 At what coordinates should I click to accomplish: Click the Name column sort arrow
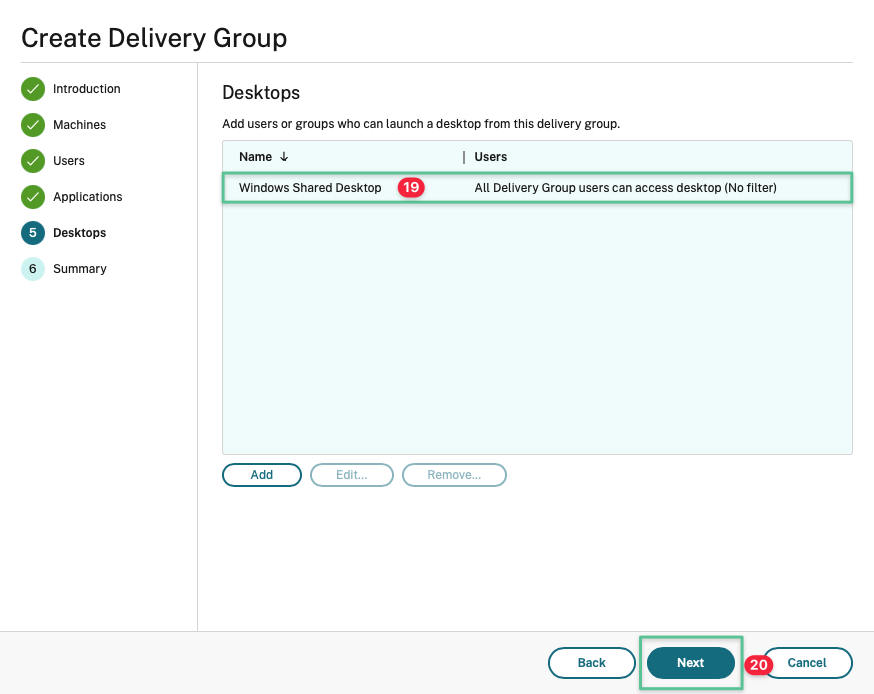pos(284,157)
